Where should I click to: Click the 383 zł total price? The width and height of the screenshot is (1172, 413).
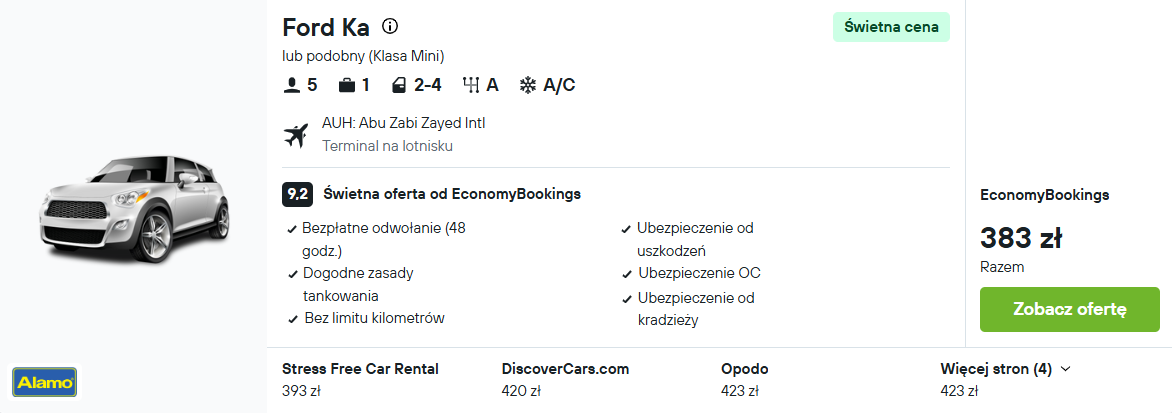click(1021, 238)
